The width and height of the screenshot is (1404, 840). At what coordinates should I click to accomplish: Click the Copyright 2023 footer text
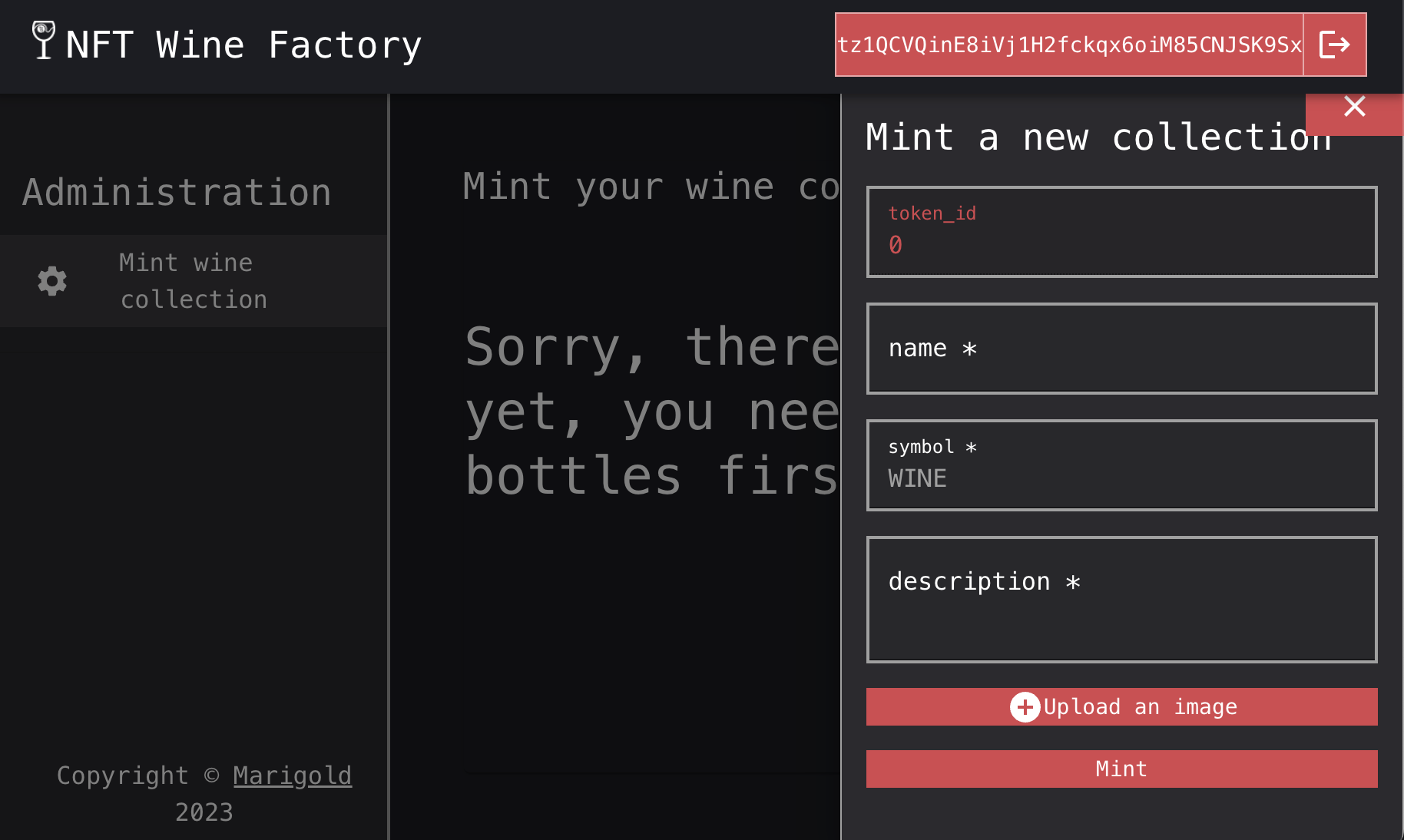(123, 776)
